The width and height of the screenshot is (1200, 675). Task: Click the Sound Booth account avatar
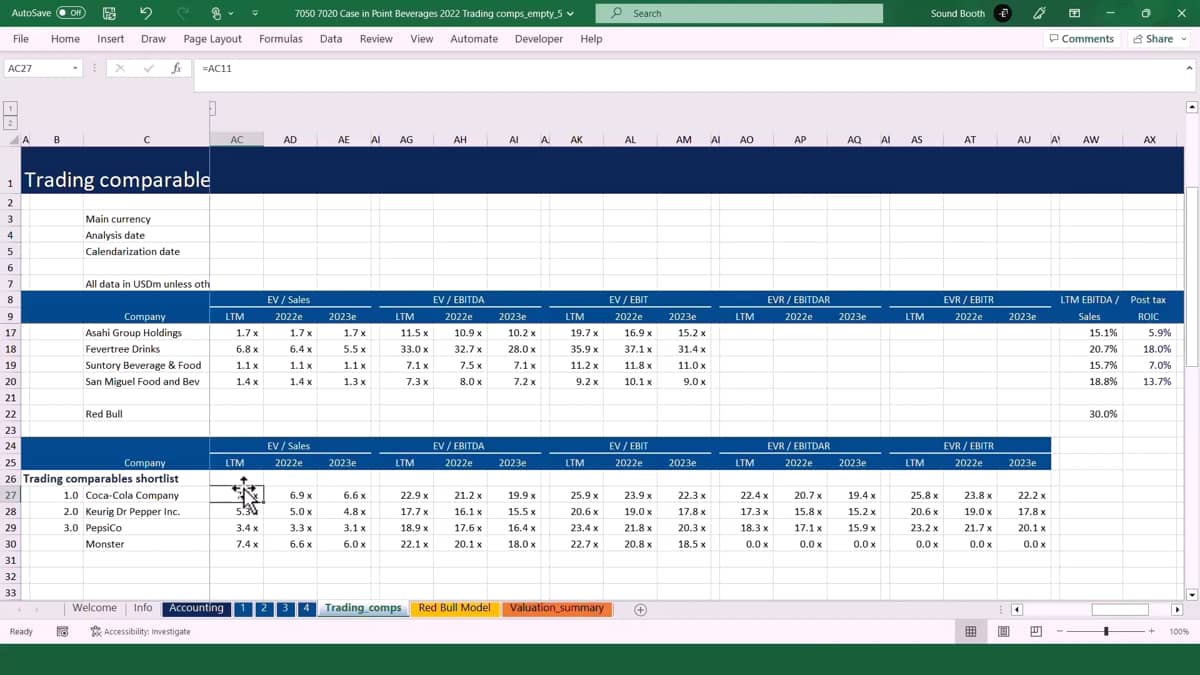click(1003, 13)
